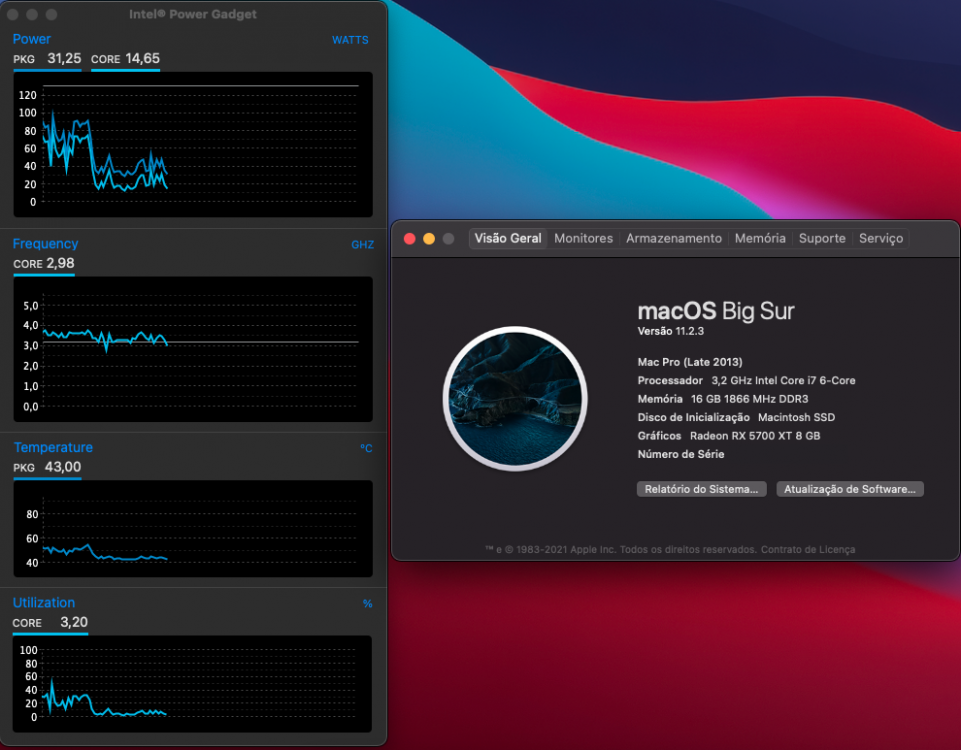
Task: Click inside the Temperature graph
Action: coord(193,529)
